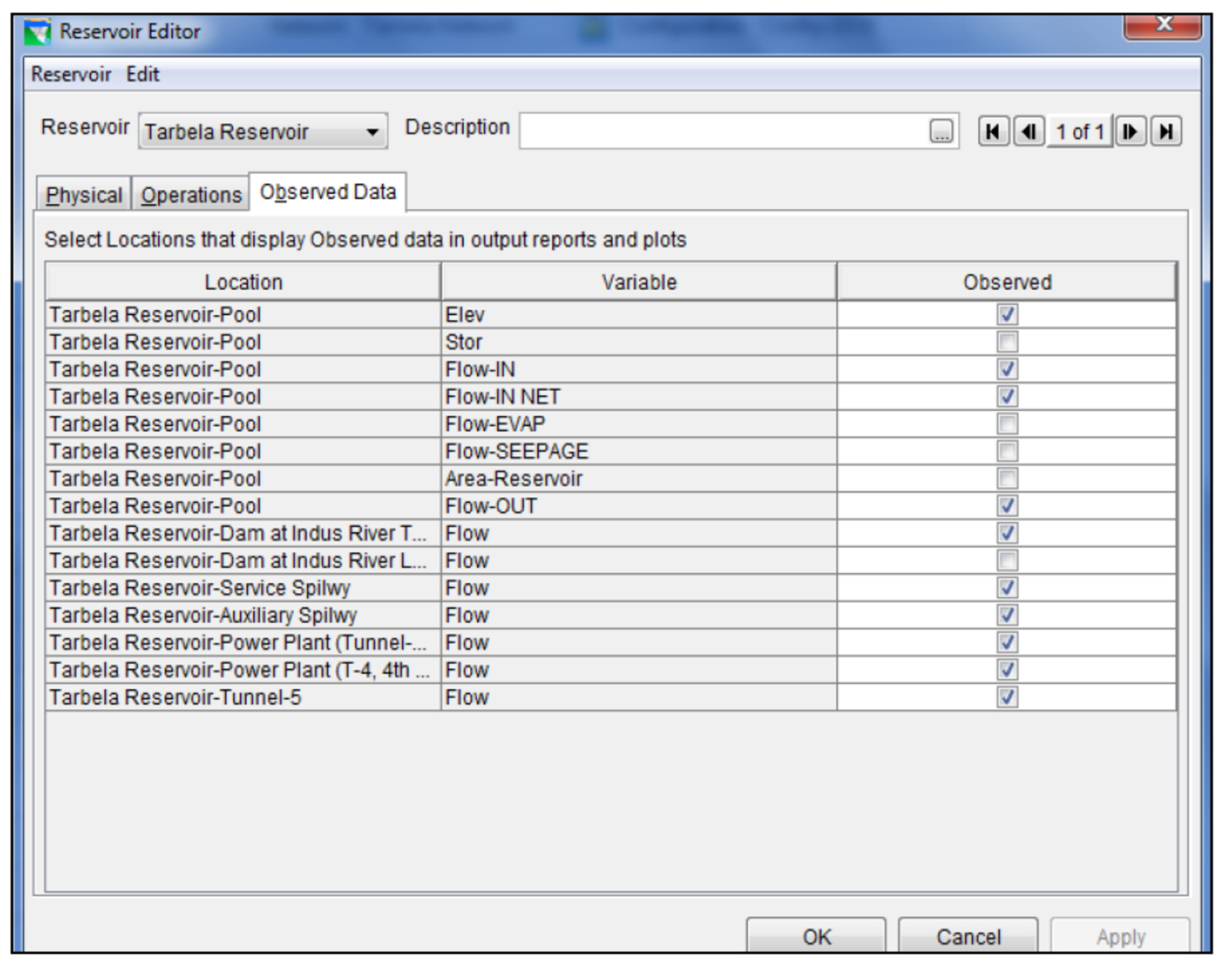This screenshot has width=1232, height=978.
Task: Open description ellipsis editor button
Action: 941,131
